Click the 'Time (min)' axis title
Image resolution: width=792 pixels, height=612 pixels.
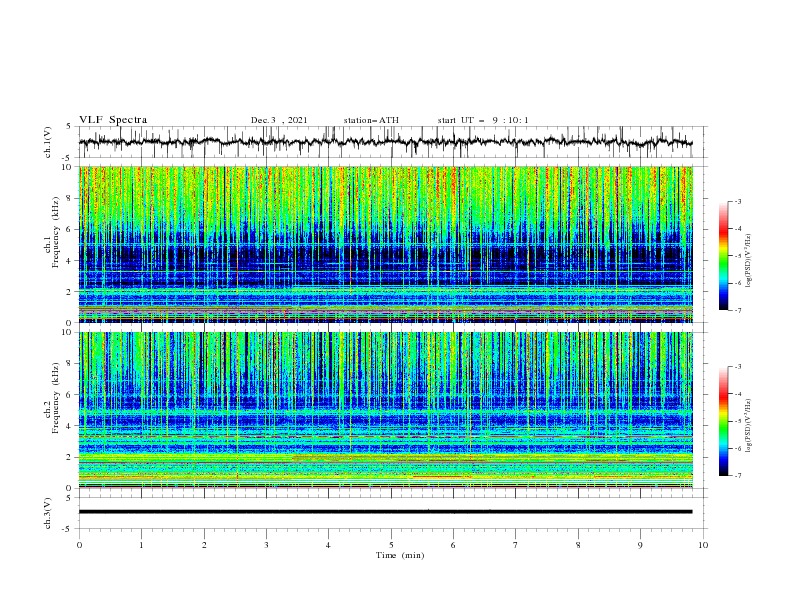400,555
